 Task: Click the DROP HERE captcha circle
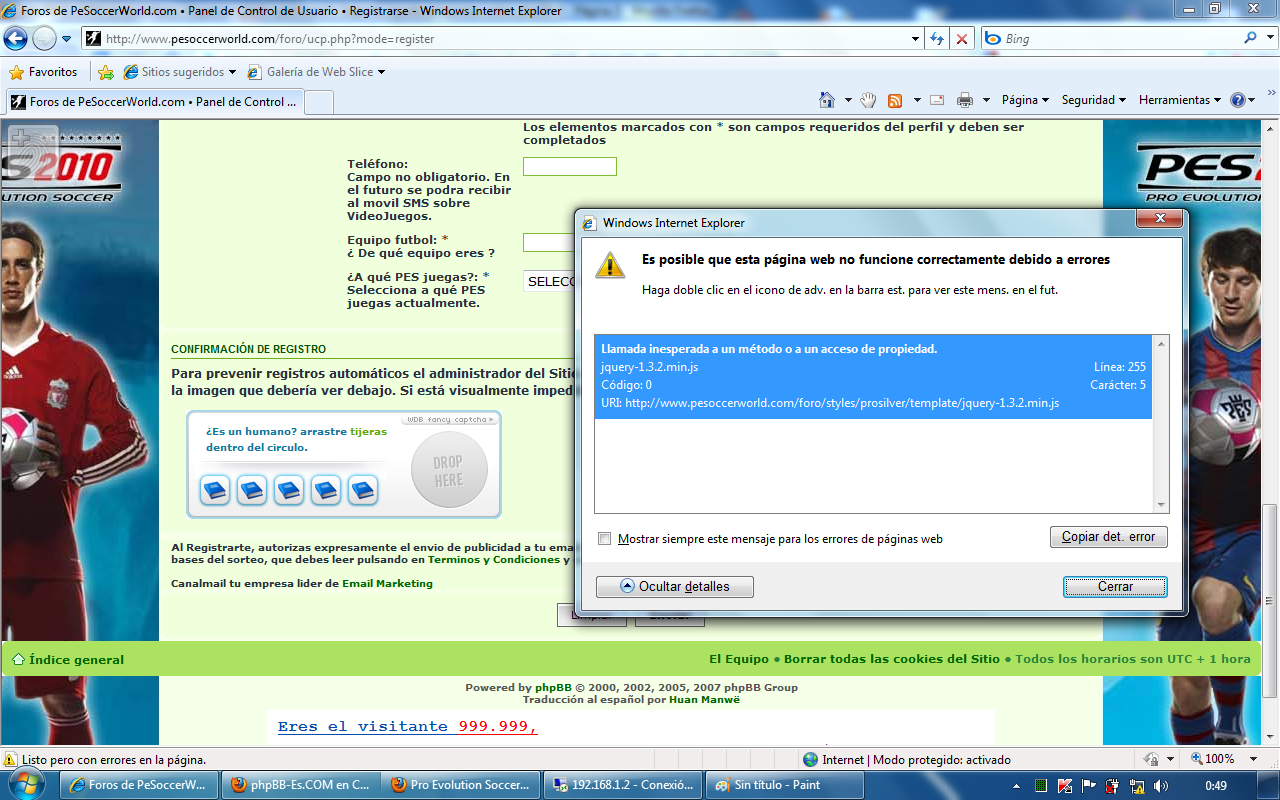pyautogui.click(x=449, y=470)
